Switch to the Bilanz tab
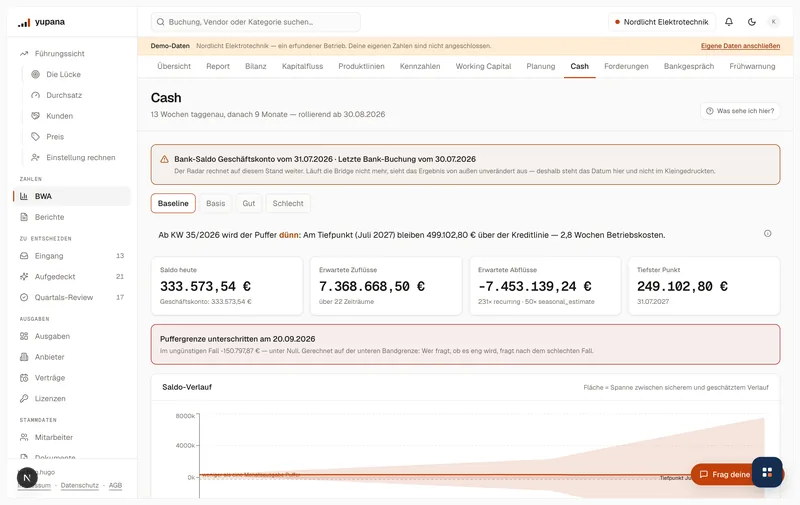 256,66
